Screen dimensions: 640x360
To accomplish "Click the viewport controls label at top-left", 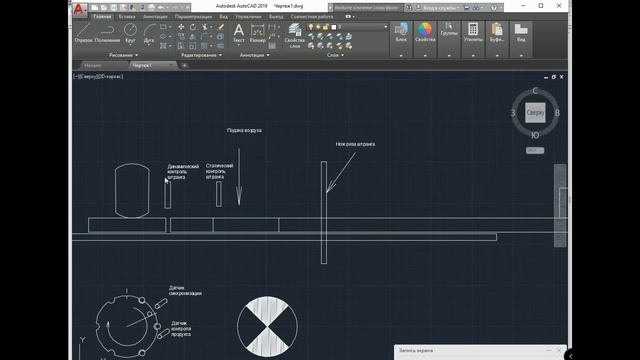I will coord(98,76).
